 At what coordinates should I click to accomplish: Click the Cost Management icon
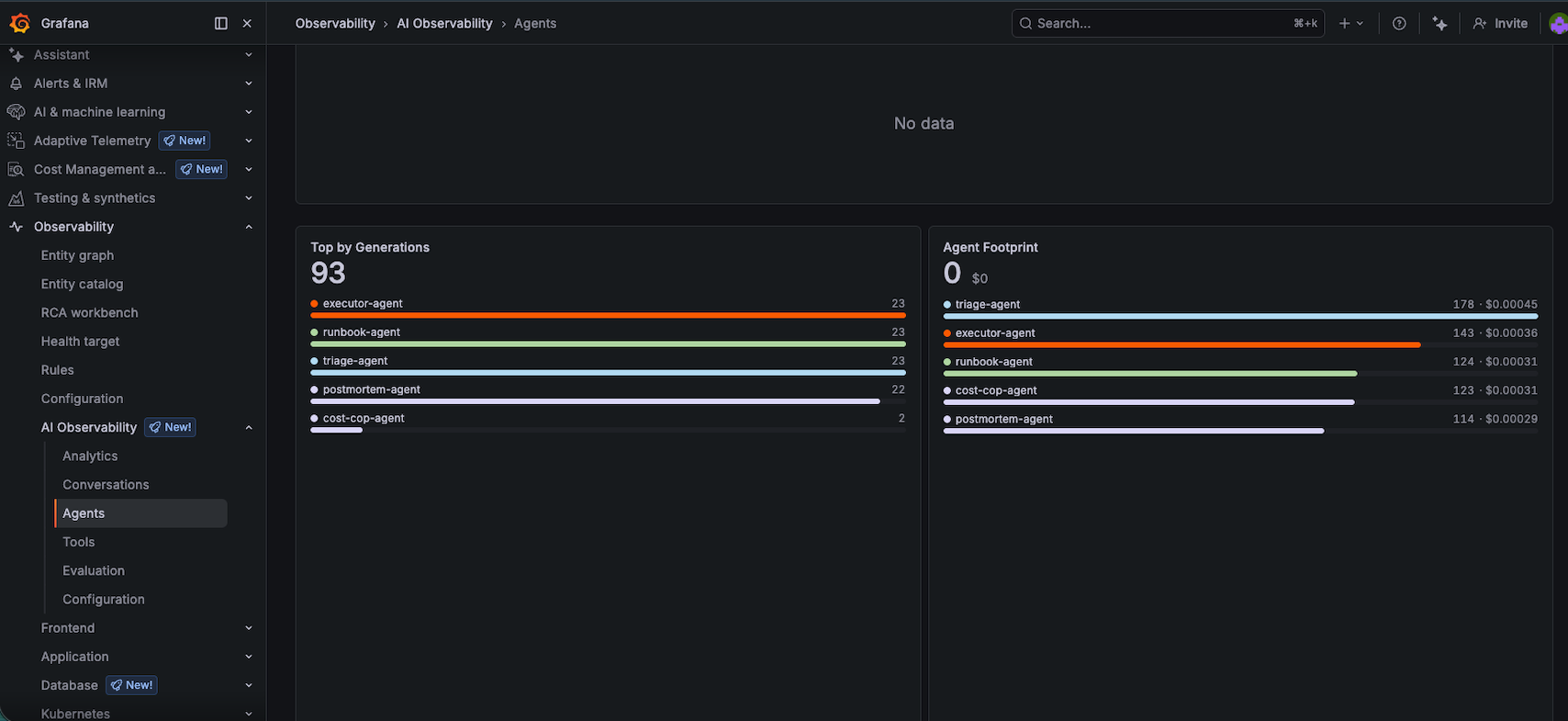coord(16,169)
